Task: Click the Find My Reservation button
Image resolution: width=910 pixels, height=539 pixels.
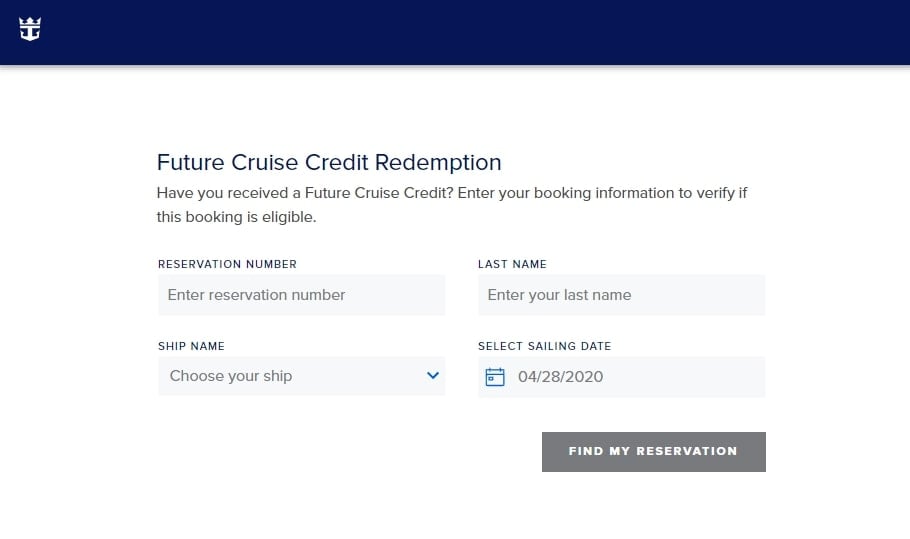Action: 653,451
